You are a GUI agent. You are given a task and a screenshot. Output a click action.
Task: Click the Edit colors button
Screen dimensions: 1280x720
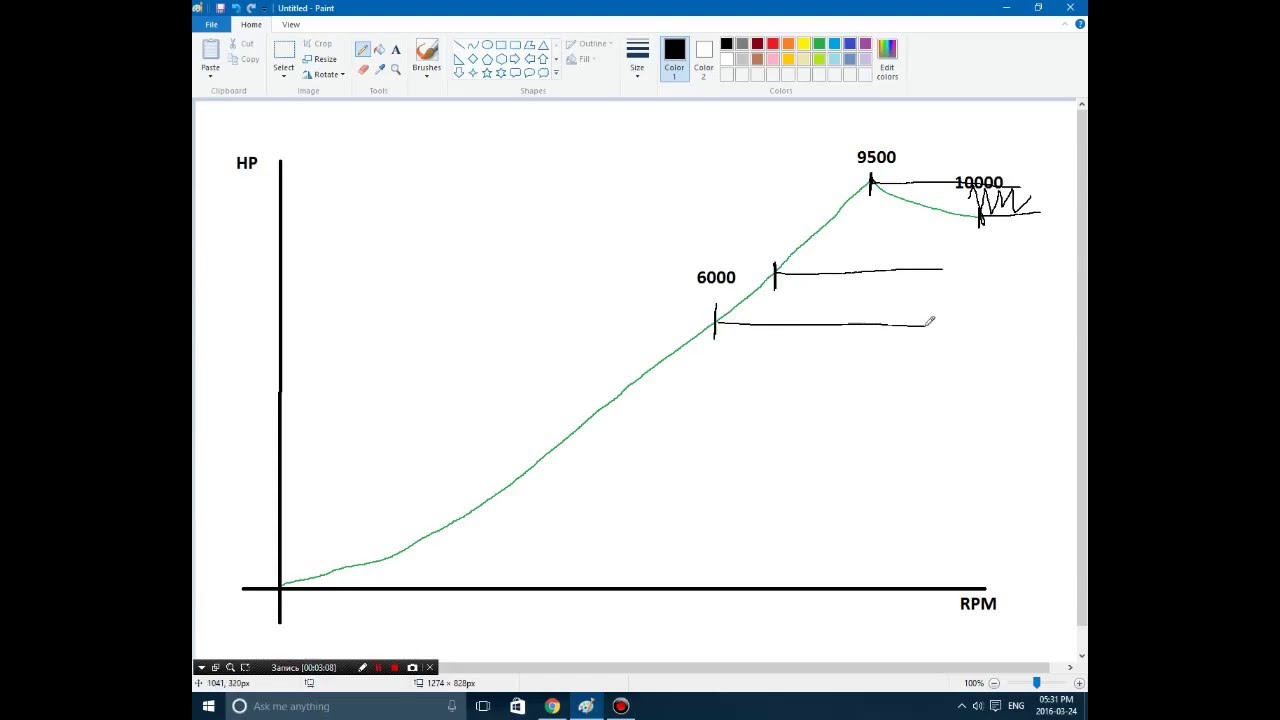click(887, 60)
